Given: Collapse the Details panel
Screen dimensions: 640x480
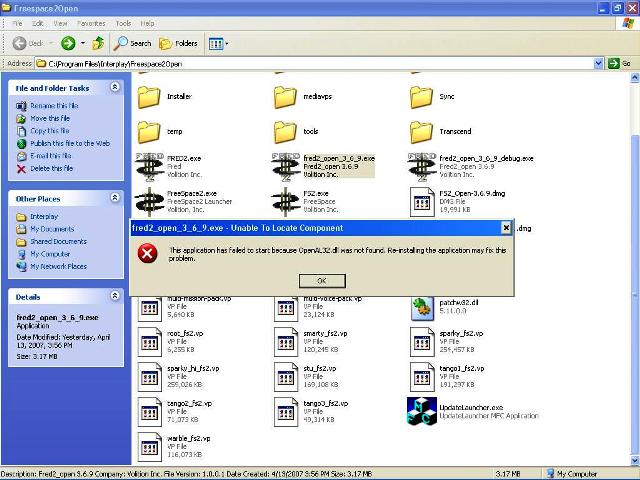Looking at the screenshot, I should click(115, 296).
